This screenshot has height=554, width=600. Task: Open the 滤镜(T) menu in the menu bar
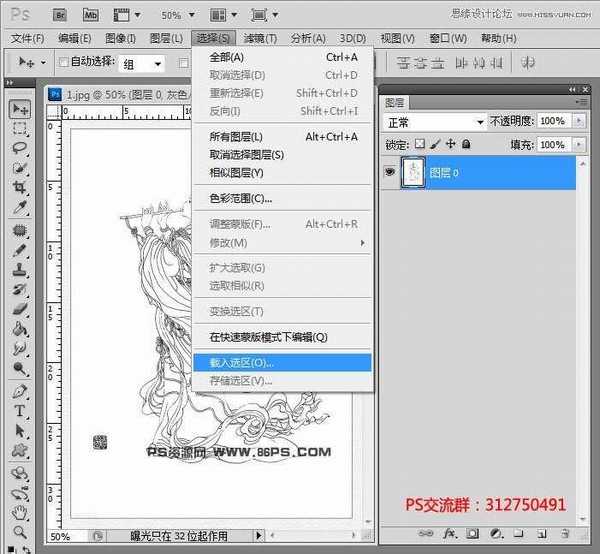tap(260, 38)
